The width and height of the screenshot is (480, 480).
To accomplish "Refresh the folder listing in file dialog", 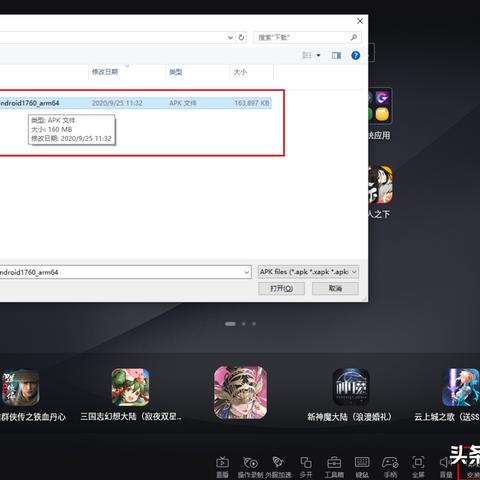I will pyautogui.click(x=241, y=37).
